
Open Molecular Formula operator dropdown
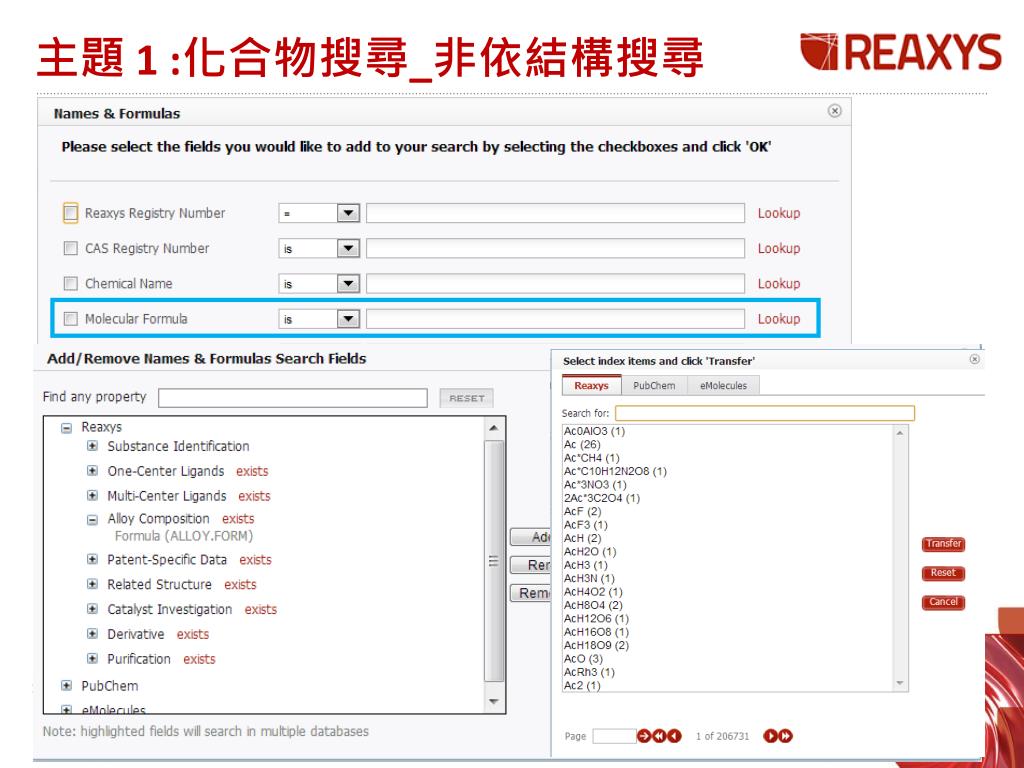tap(348, 319)
